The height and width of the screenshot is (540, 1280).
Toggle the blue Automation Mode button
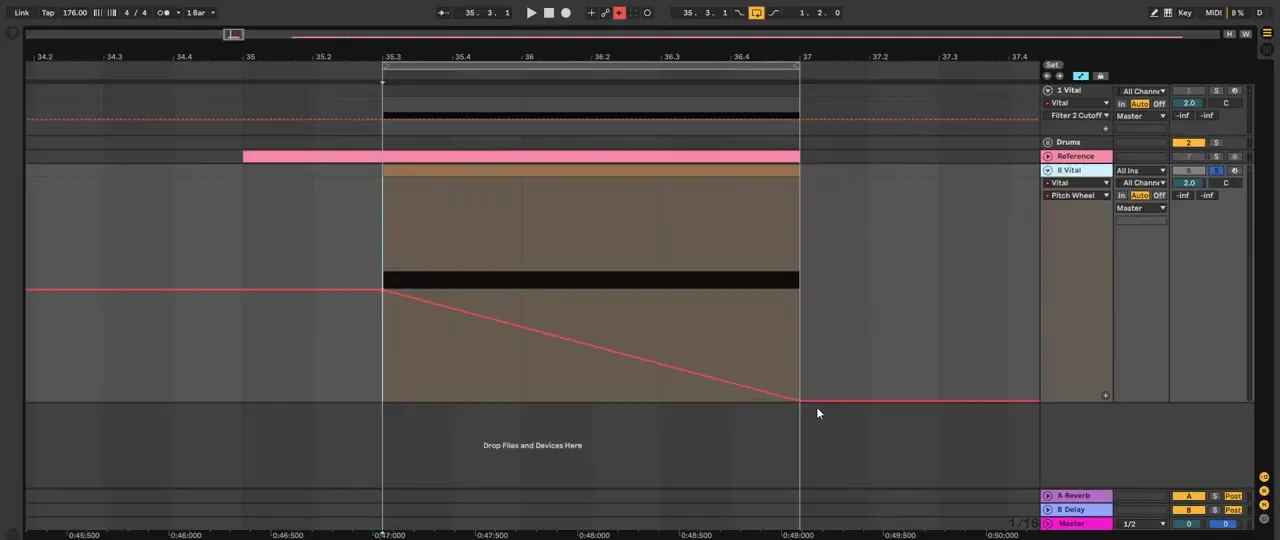coord(1081,76)
